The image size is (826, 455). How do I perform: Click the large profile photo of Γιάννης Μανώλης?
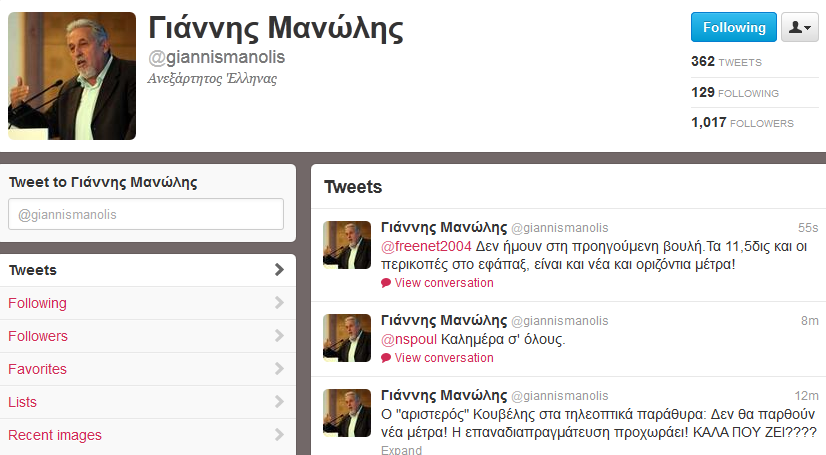[x=72, y=76]
